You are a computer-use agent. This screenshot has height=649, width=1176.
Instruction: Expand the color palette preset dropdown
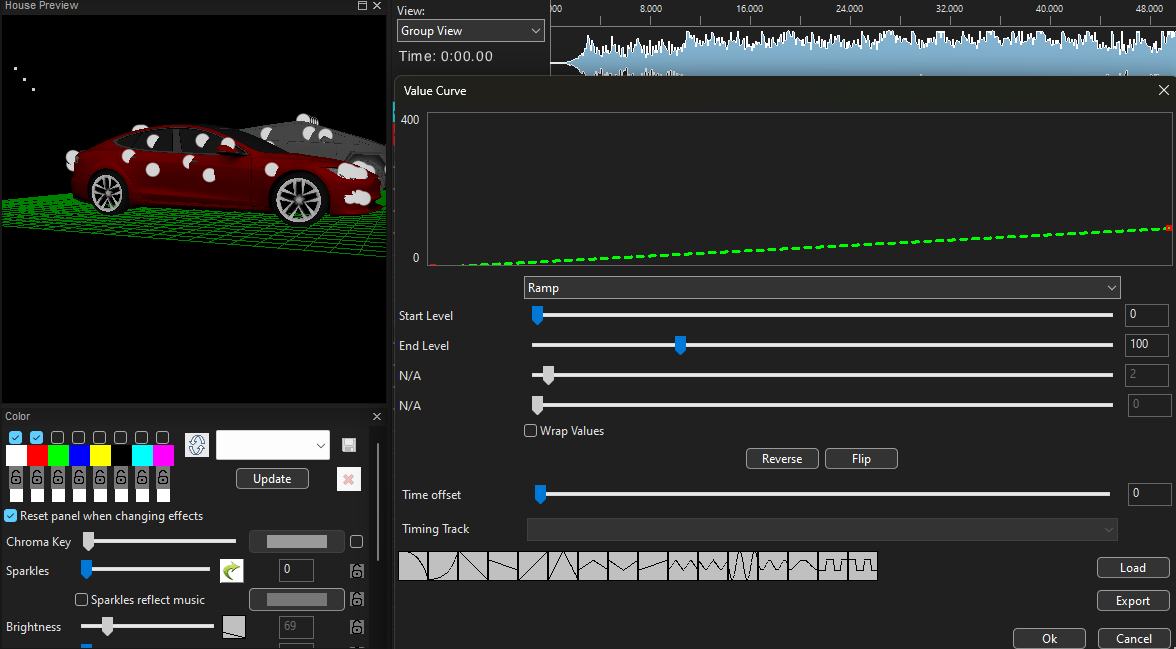pyautogui.click(x=272, y=445)
